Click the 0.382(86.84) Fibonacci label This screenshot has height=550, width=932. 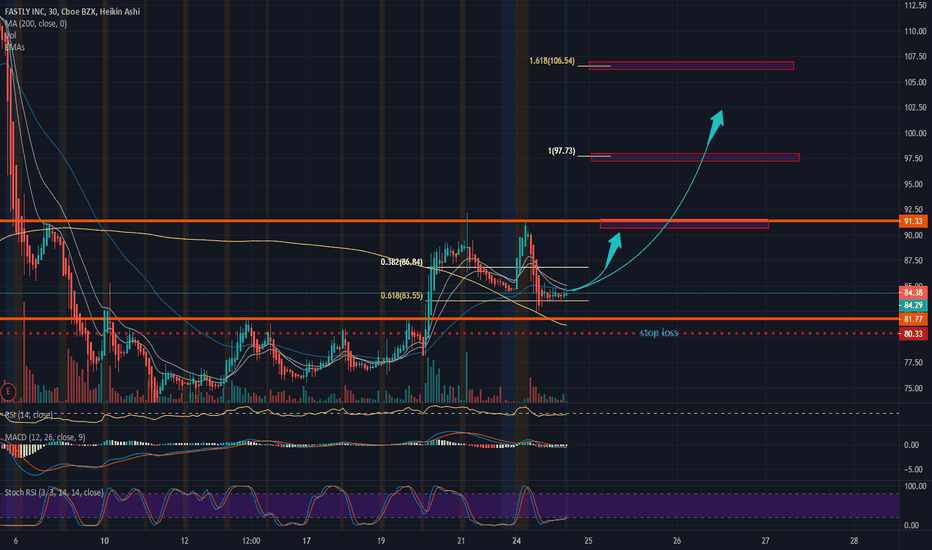[402, 262]
